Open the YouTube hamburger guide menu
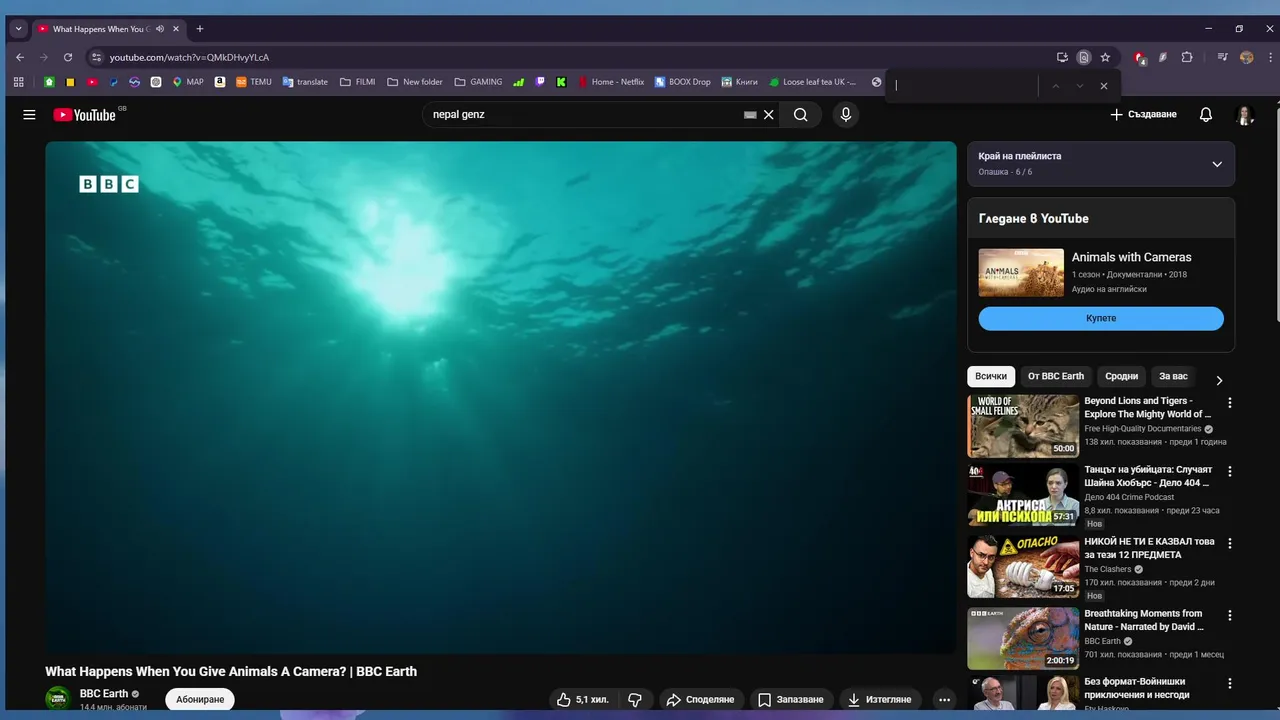1280x720 pixels. (29, 115)
